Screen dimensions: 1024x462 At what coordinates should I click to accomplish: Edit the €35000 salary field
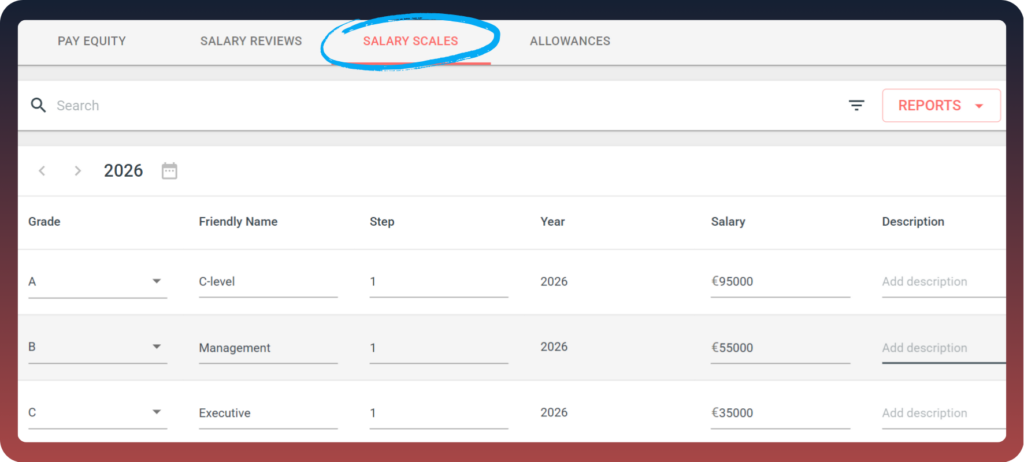coord(780,412)
